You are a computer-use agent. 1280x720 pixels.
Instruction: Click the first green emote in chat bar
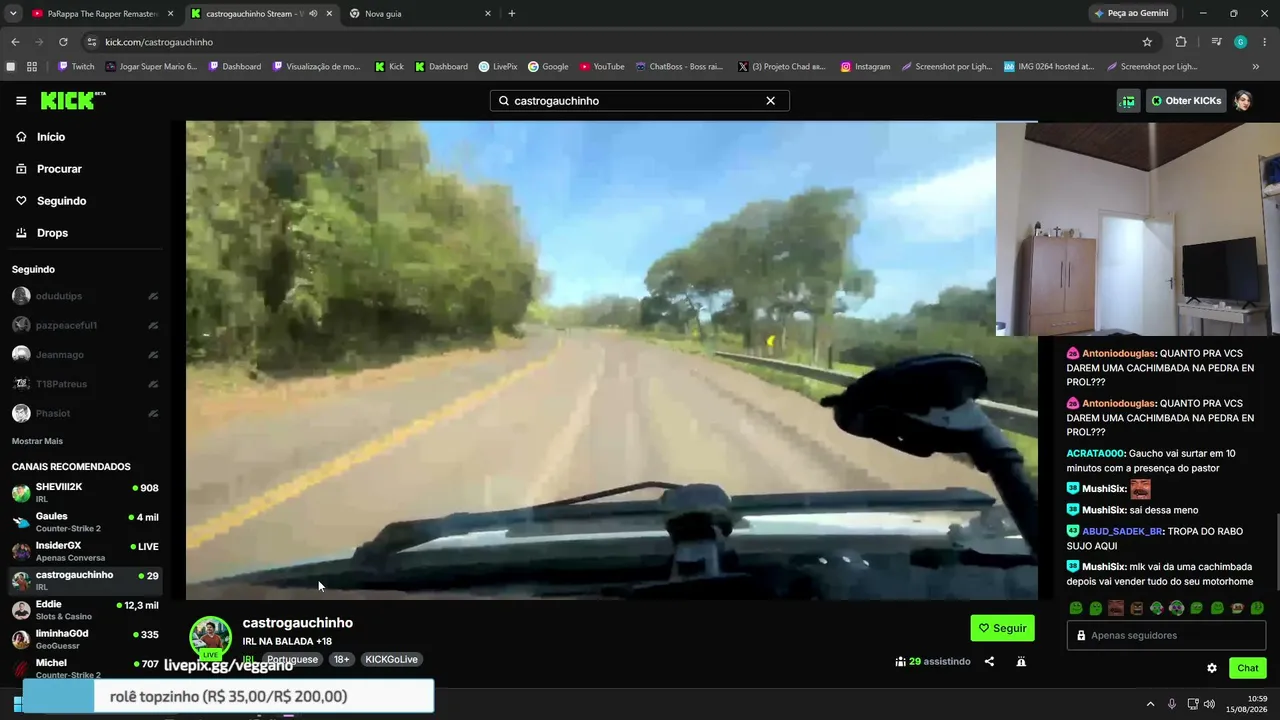click(1076, 608)
